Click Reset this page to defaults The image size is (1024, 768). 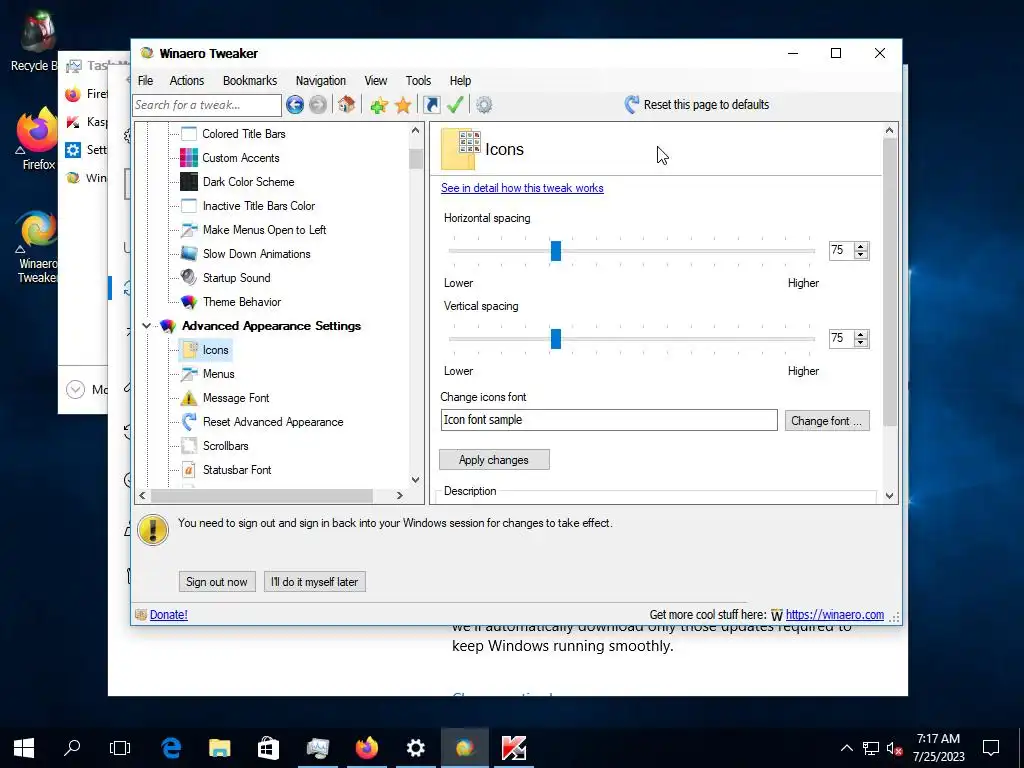[x=697, y=104]
